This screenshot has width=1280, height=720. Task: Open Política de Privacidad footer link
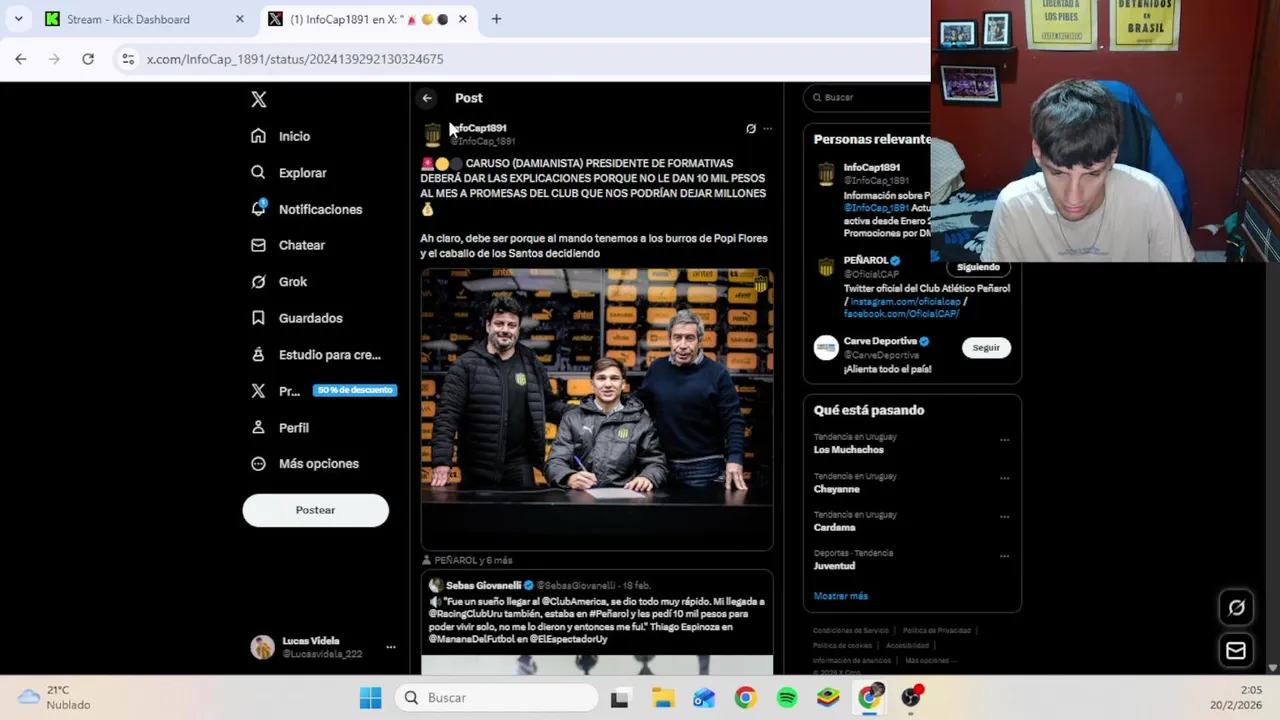coord(936,631)
